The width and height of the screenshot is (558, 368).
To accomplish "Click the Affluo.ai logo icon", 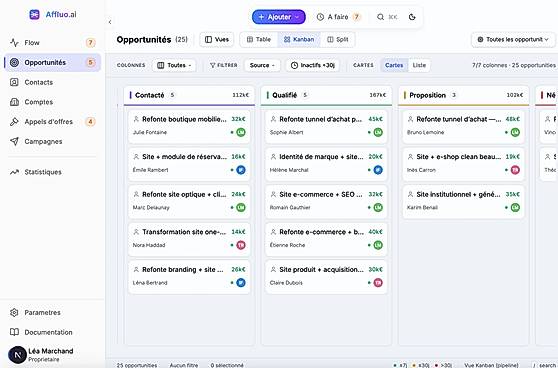I will point(35,15).
